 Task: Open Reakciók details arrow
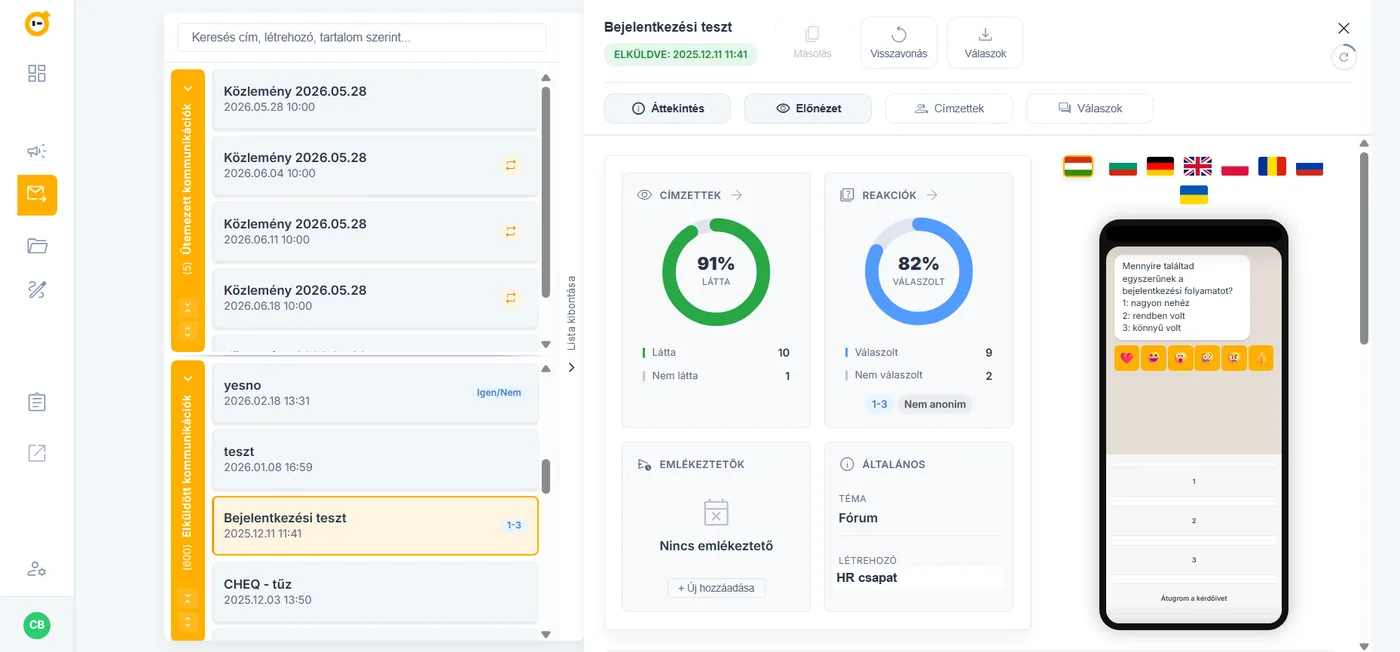931,195
